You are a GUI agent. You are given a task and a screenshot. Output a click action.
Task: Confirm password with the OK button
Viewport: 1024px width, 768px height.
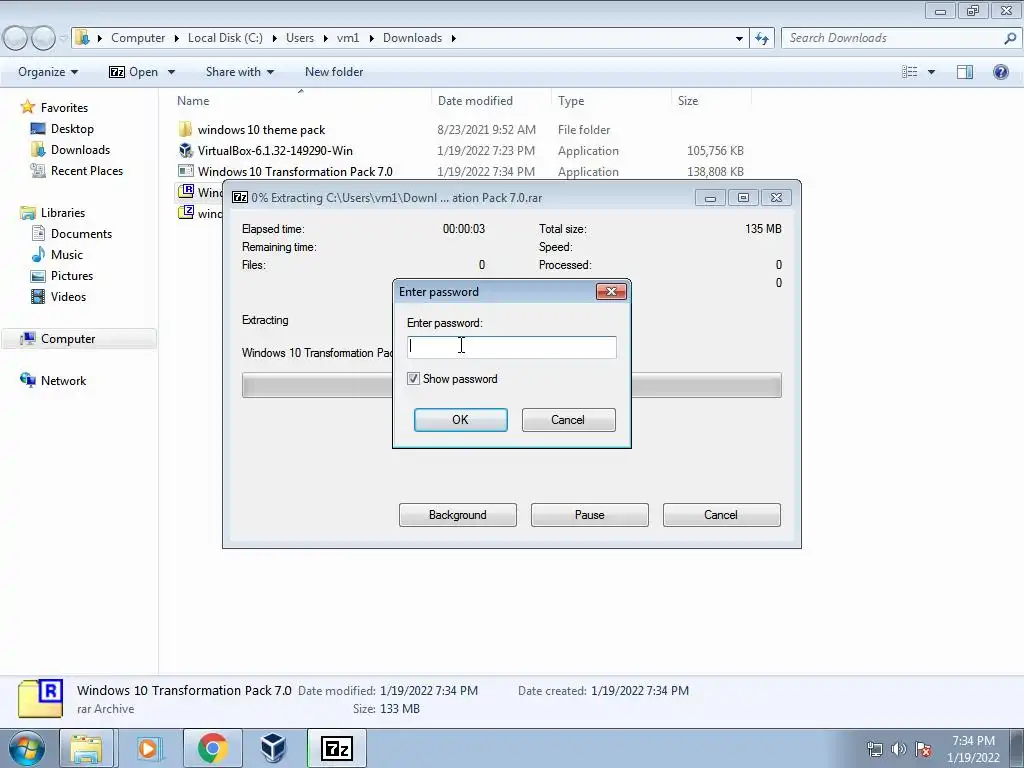tap(460, 420)
